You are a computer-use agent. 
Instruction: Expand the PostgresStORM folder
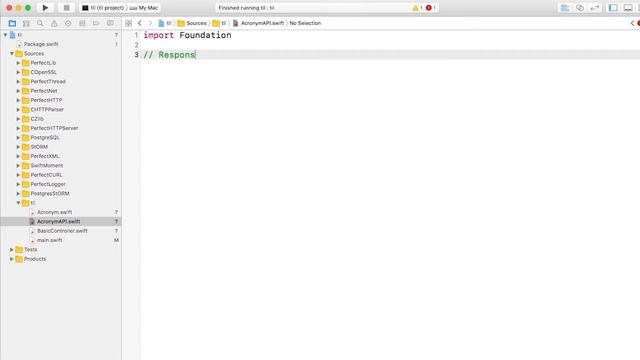pyautogui.click(x=18, y=193)
